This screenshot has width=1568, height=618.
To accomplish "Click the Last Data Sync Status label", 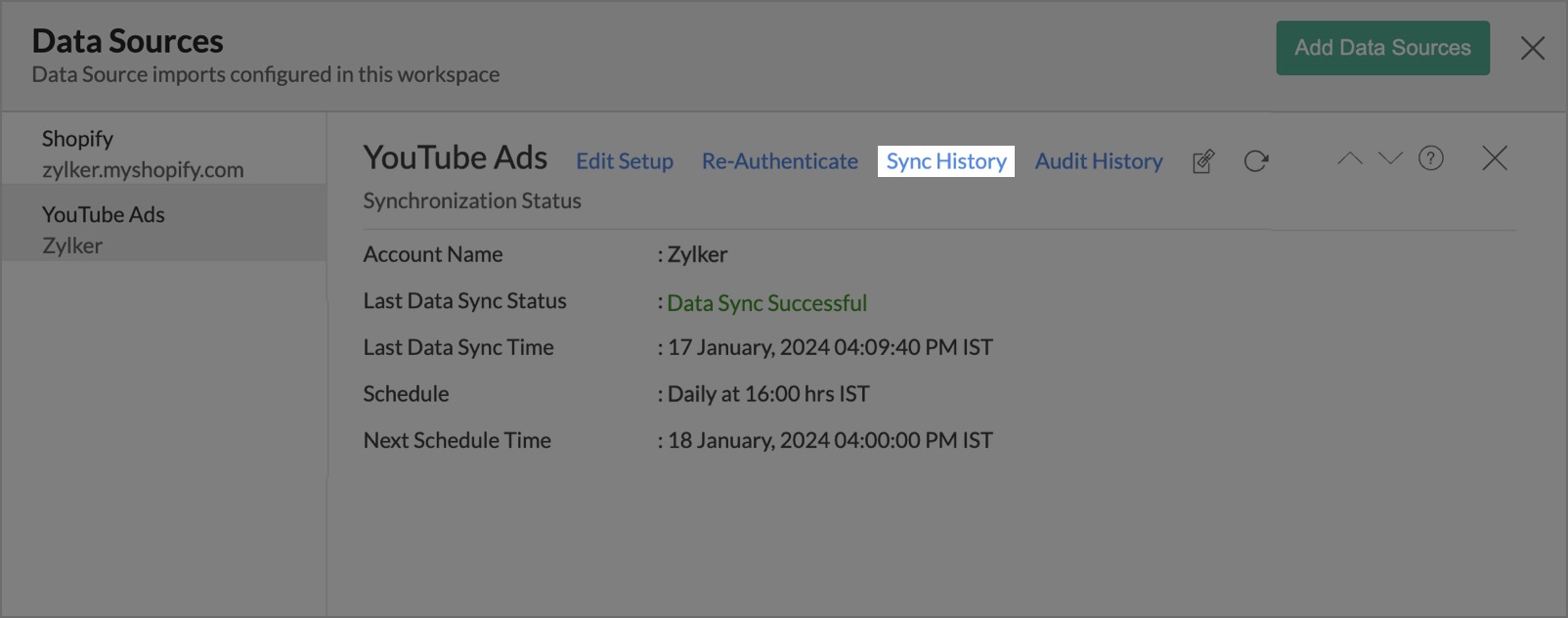I will click(464, 301).
